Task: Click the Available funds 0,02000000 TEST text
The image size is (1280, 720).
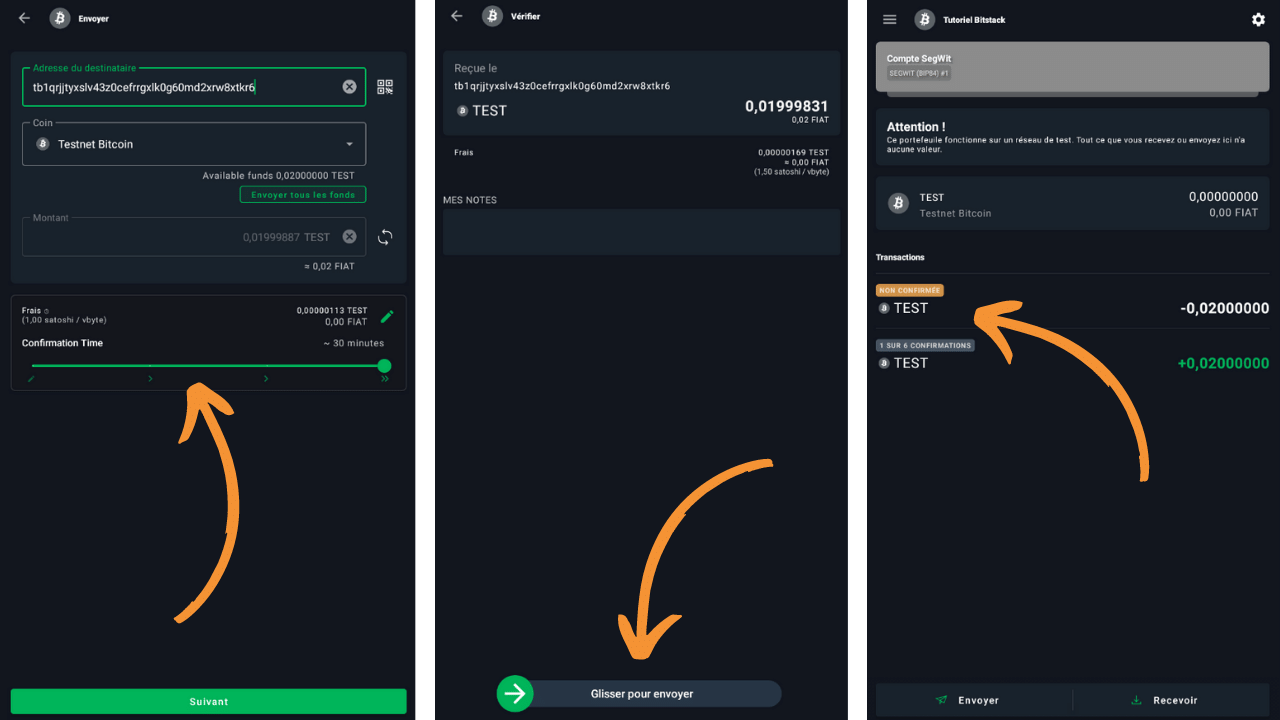Action: pos(278,176)
